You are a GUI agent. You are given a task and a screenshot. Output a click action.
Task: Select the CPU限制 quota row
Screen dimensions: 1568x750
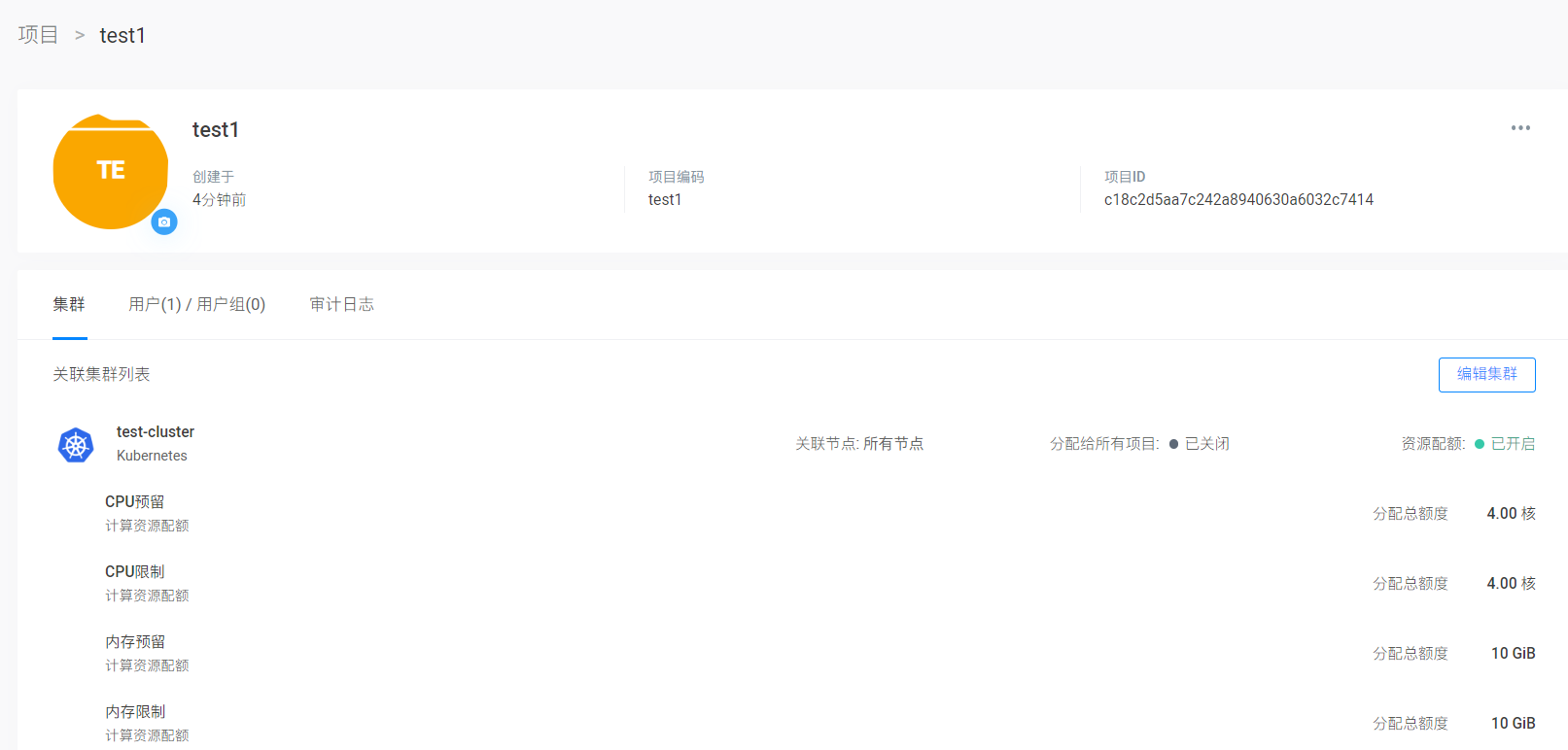coord(135,572)
